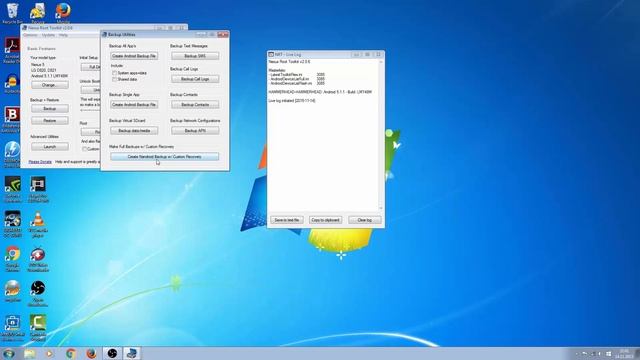Image resolution: width=640 pixels, height=360 pixels.
Task: Click the Backup Contacts button
Action: (195, 105)
